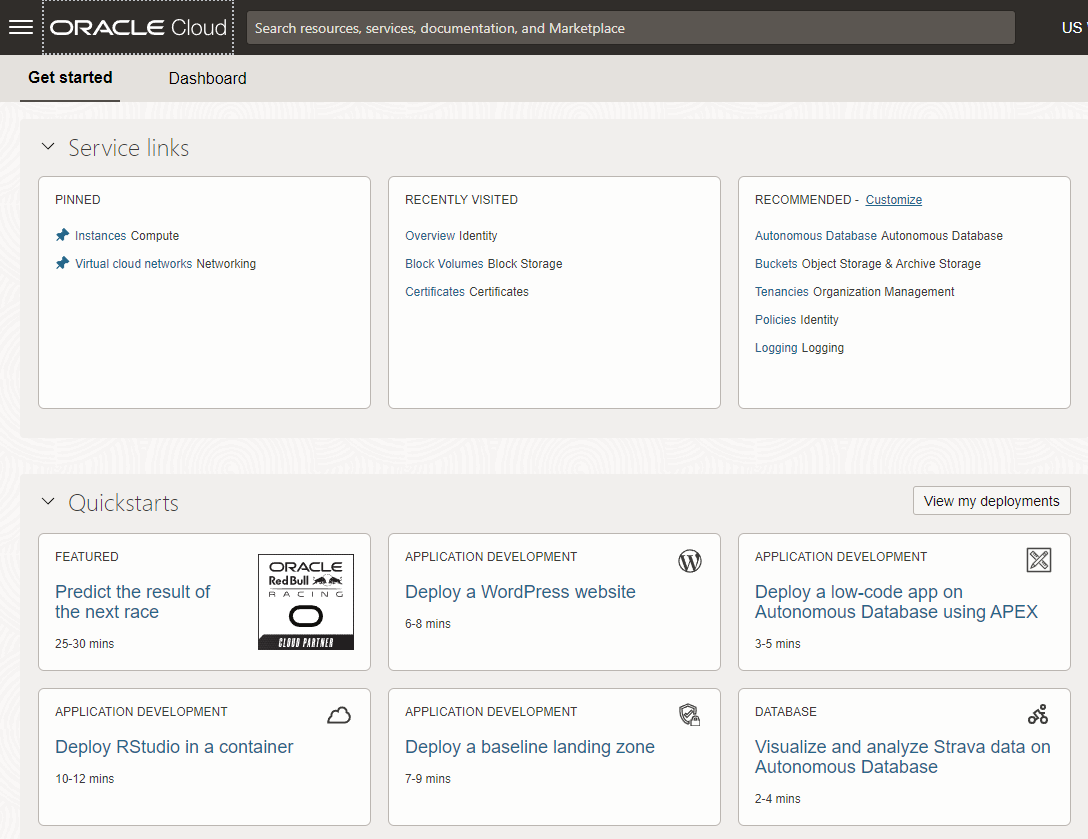Click the 3-5 mins duration text
The width and height of the screenshot is (1088, 839).
click(x=777, y=643)
